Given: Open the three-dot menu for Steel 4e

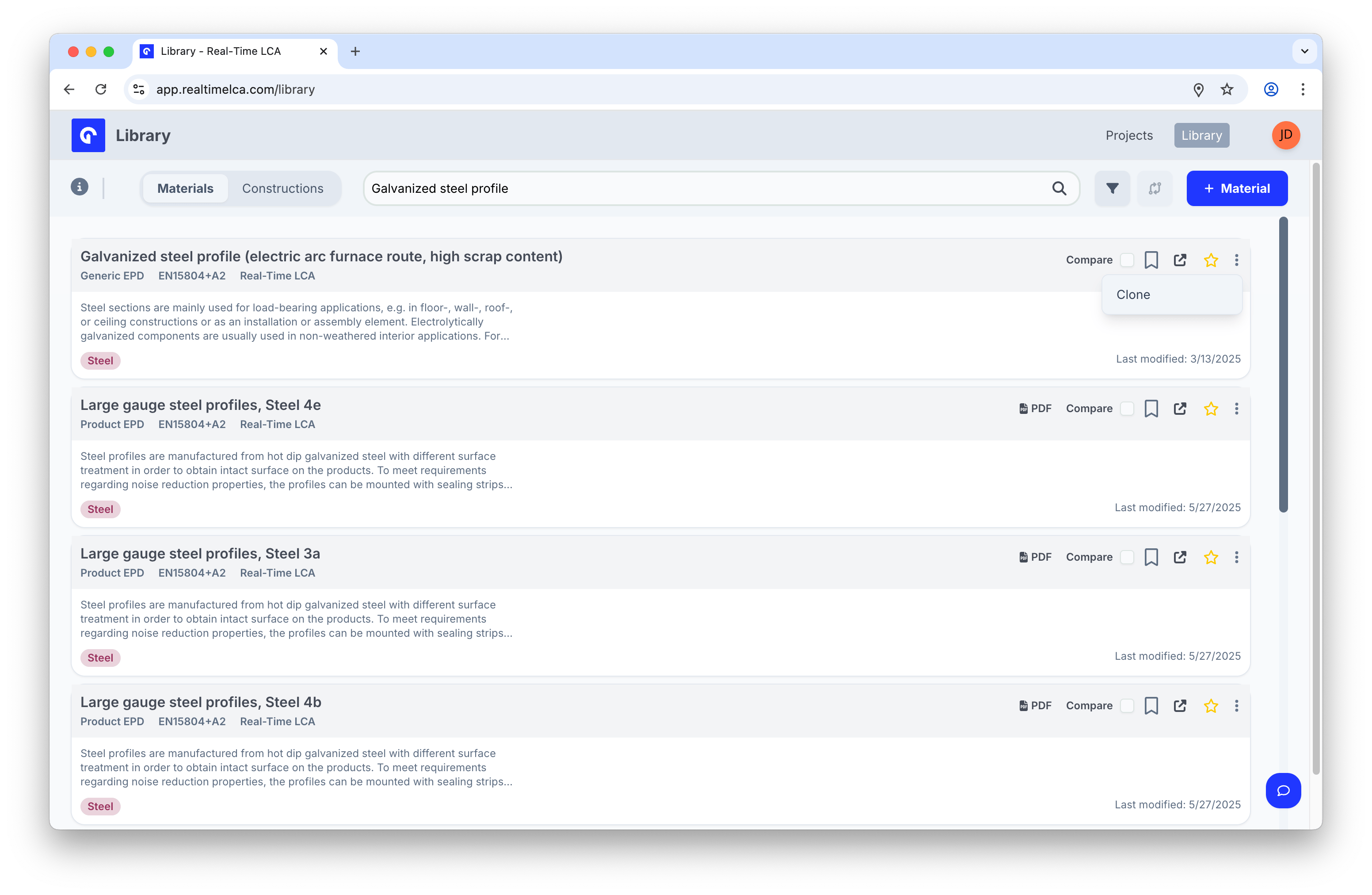Looking at the screenshot, I should (x=1237, y=408).
